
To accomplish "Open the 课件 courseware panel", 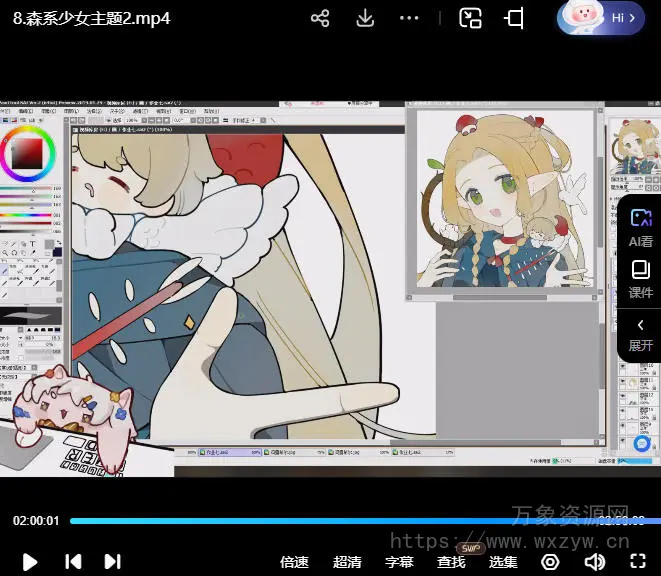I will (640, 279).
